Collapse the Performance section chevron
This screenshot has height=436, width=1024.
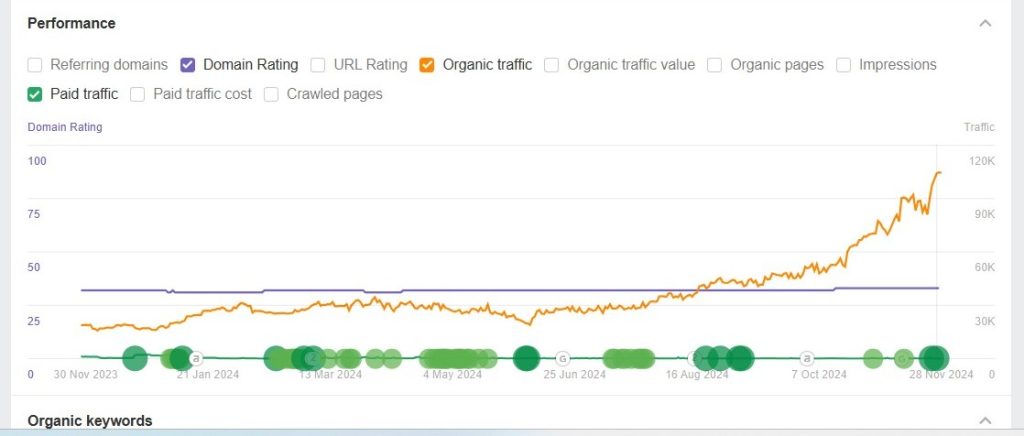point(985,23)
